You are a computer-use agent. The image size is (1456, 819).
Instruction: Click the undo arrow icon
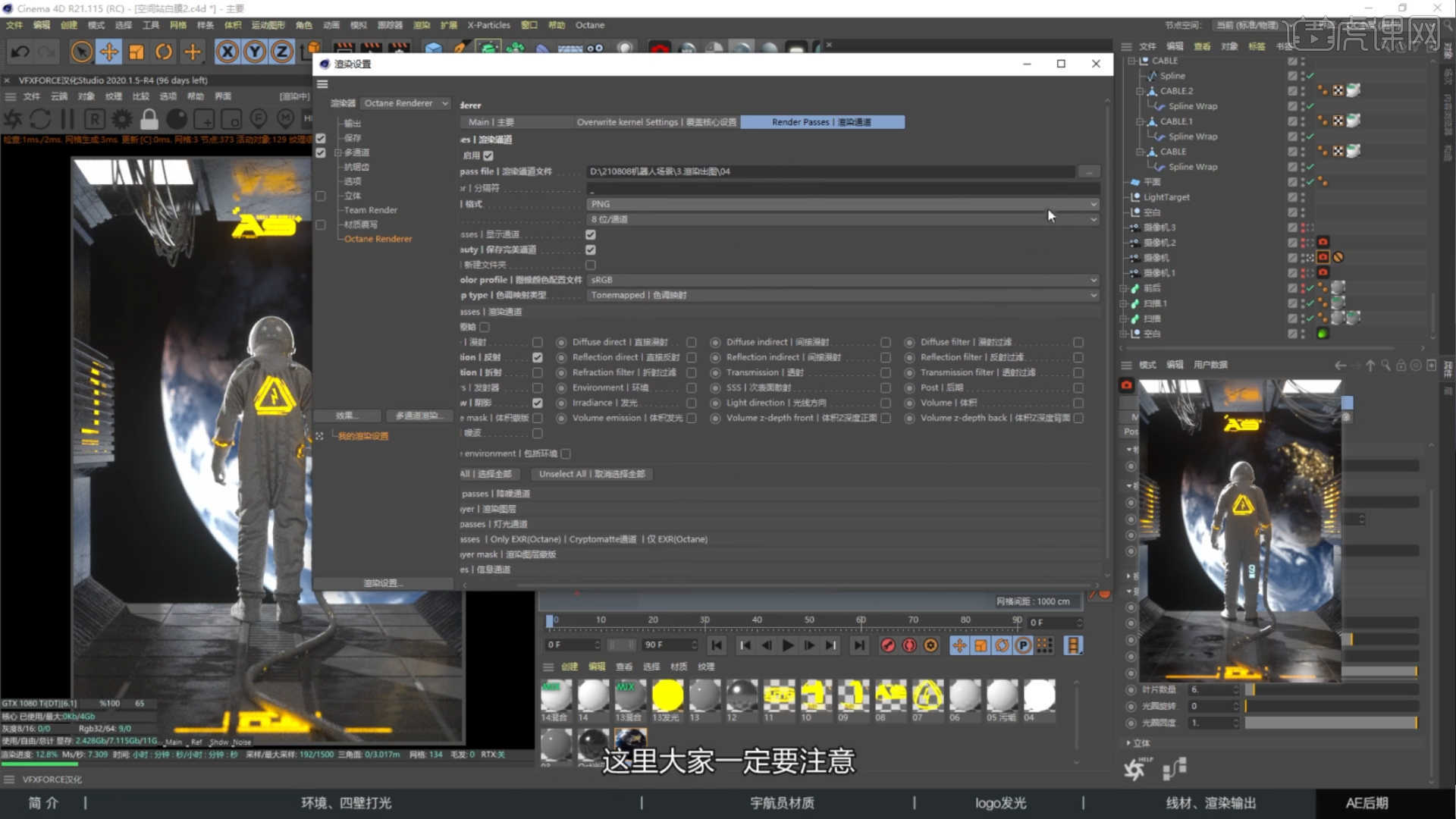coord(20,52)
